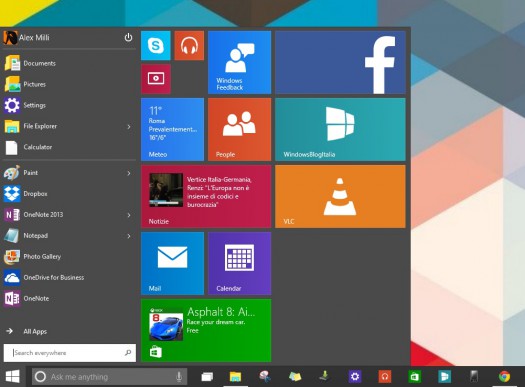The height and width of the screenshot is (387, 525).
Task: Open Paint icon on the taskbar
Action: 265,376
